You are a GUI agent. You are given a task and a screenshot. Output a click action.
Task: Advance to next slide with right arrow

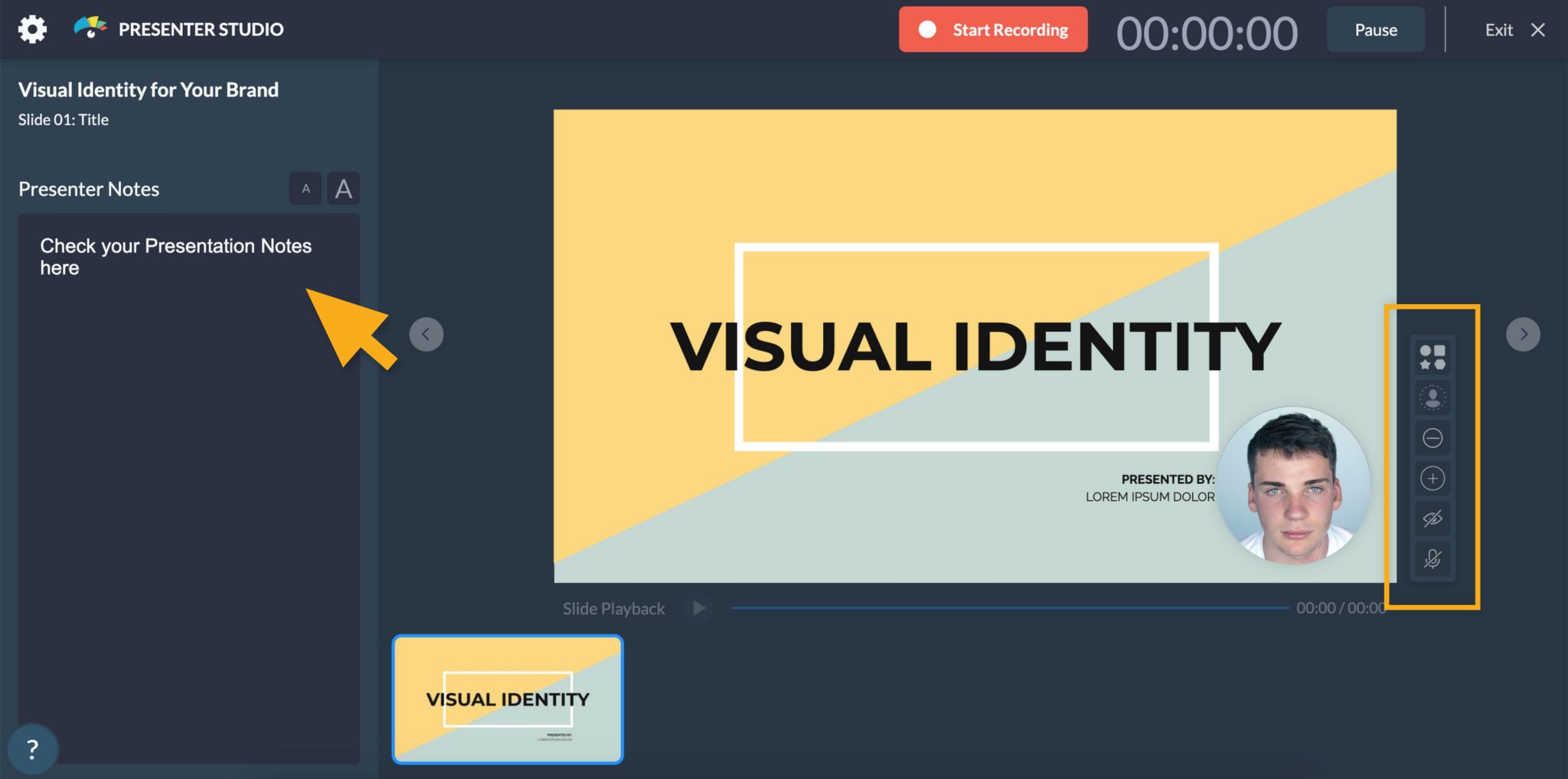tap(1524, 334)
